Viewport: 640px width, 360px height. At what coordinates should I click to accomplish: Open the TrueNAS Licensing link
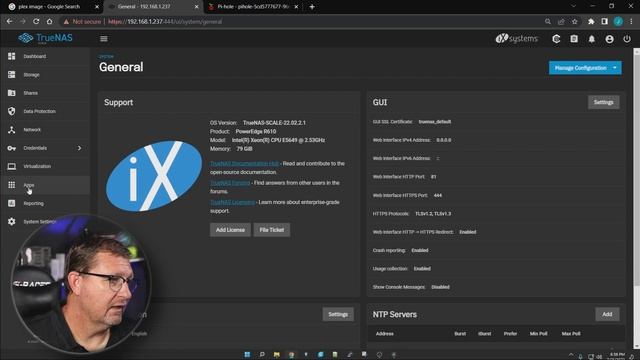pos(232,202)
